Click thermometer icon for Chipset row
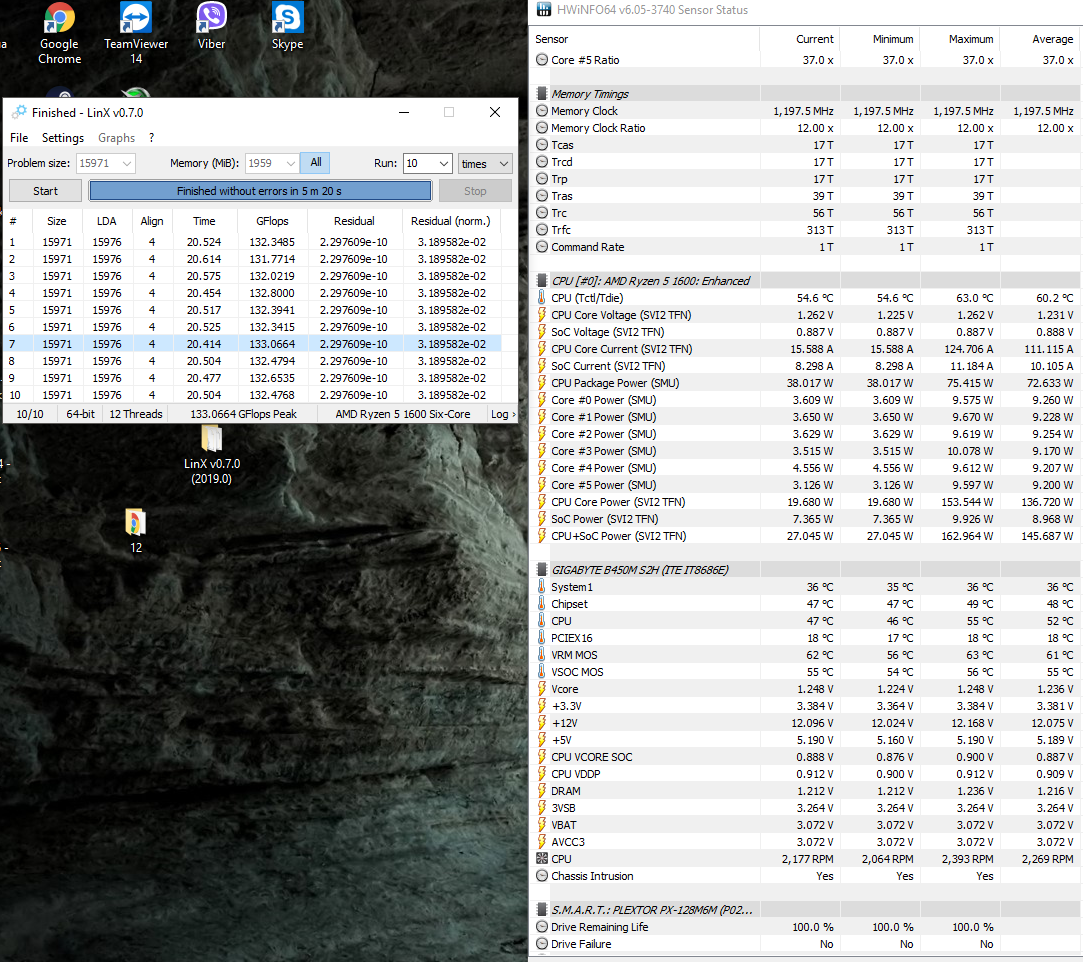The height and width of the screenshot is (962, 1083). pos(542,604)
